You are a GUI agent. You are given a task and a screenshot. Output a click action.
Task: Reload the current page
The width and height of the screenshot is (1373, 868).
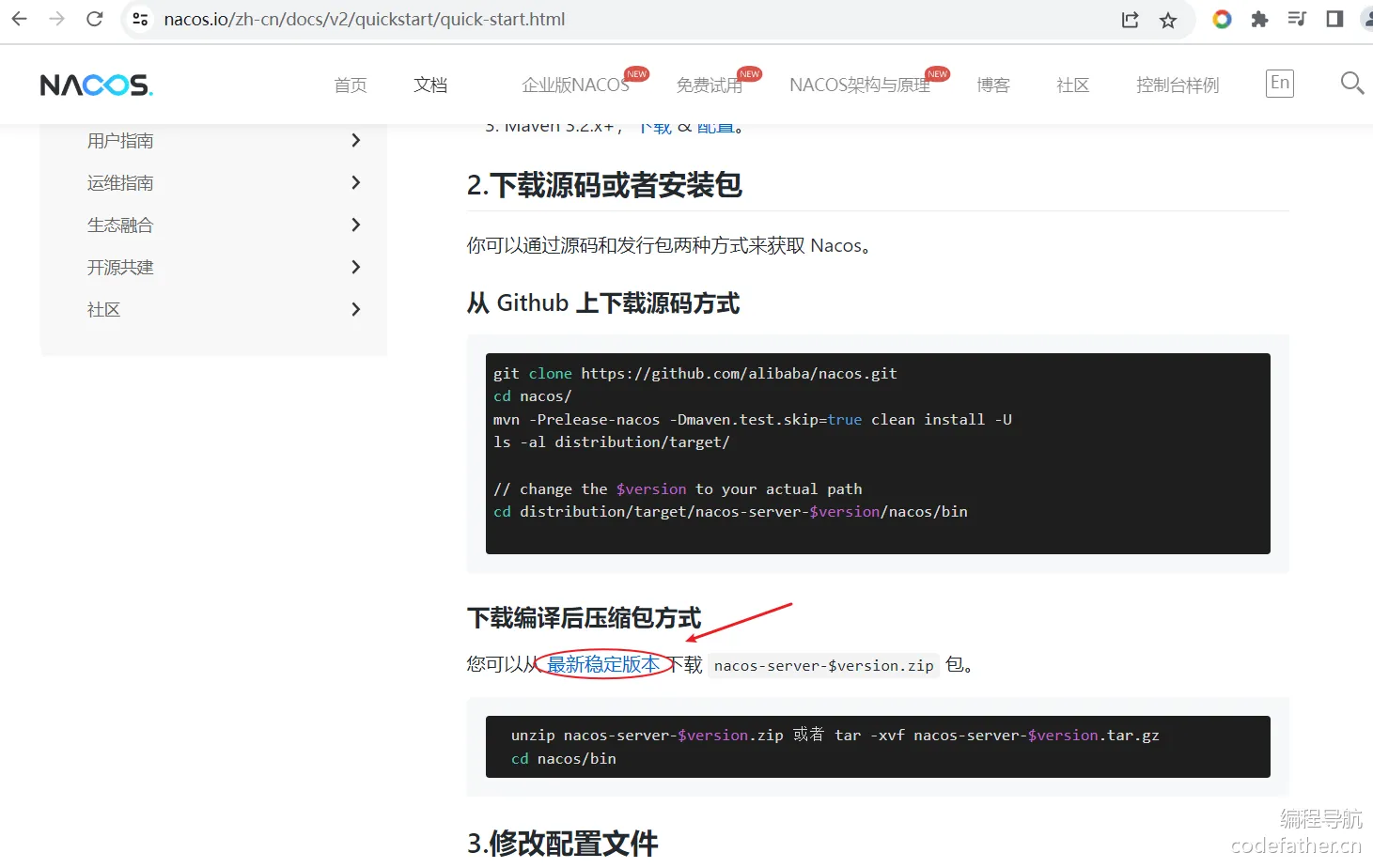pos(95,19)
